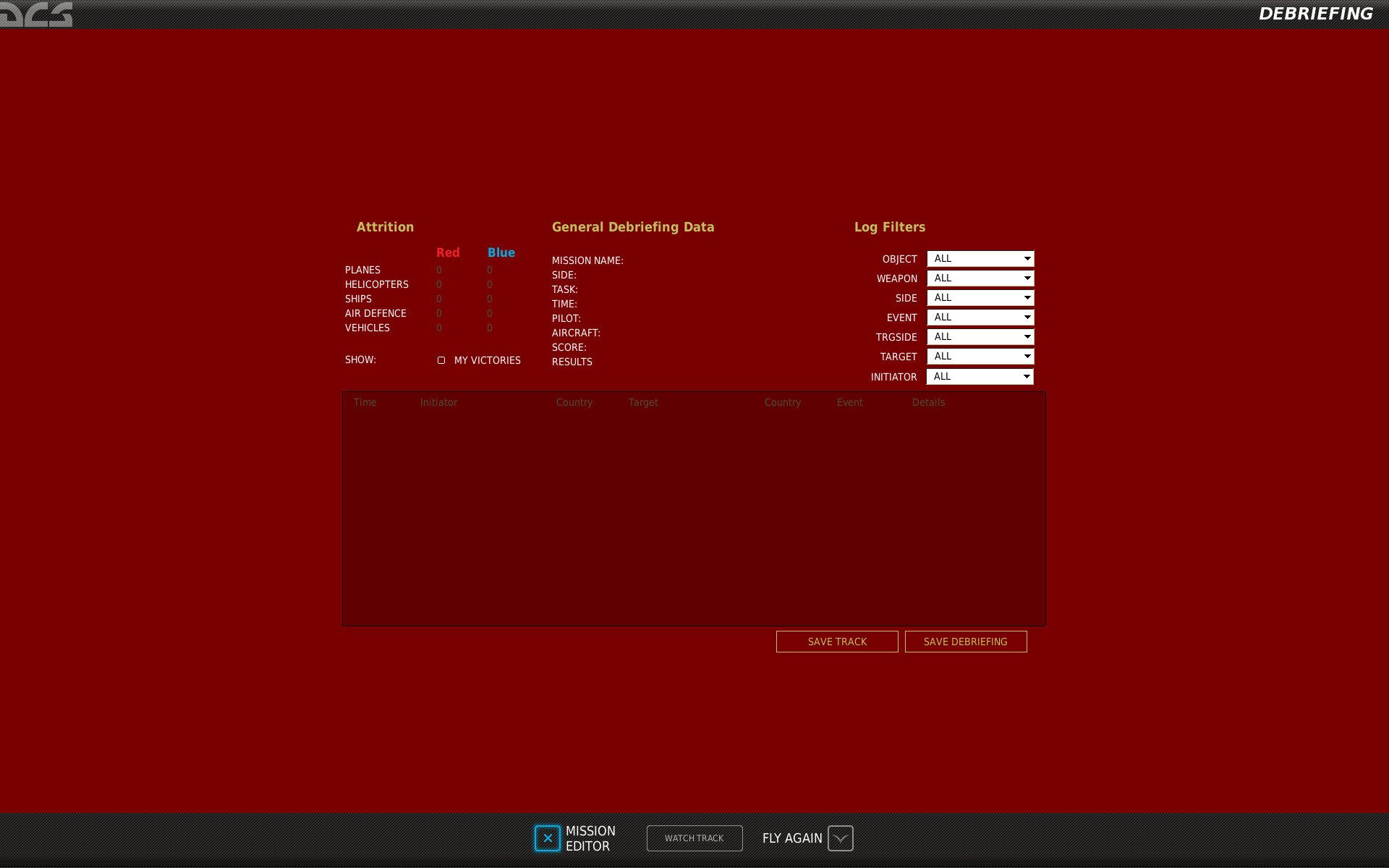Open the WEAPON filter dropdown
Screen dimensions: 1389x868
(x=980, y=278)
